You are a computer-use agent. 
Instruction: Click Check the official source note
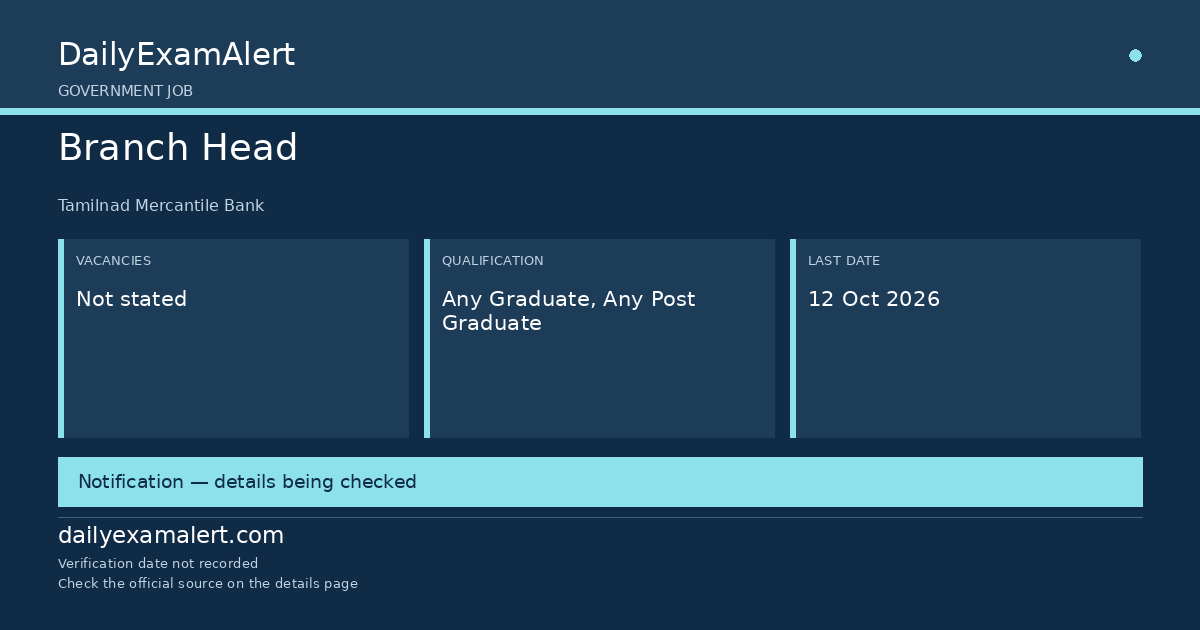coord(208,584)
